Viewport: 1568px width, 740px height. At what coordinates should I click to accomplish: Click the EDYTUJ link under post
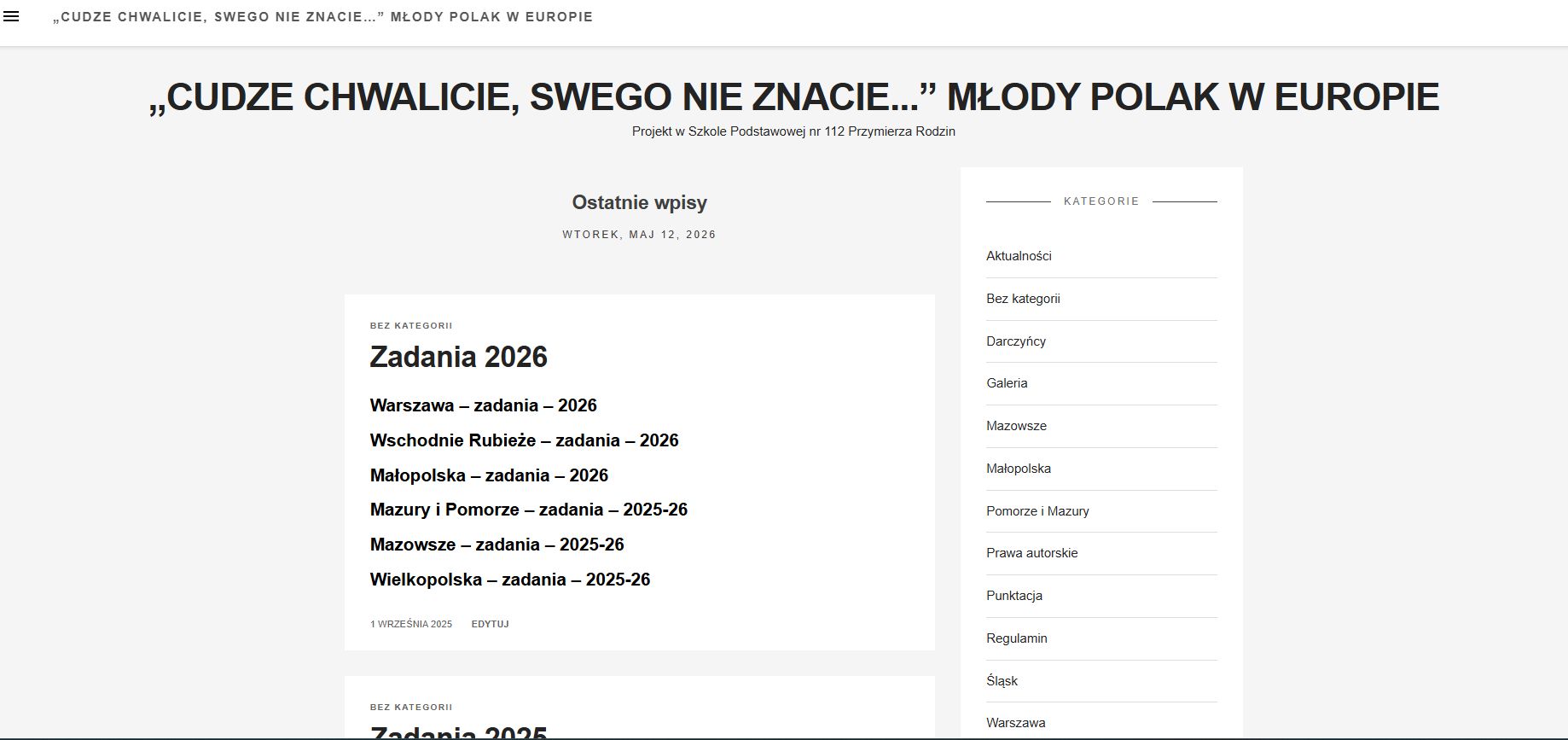[x=490, y=624]
